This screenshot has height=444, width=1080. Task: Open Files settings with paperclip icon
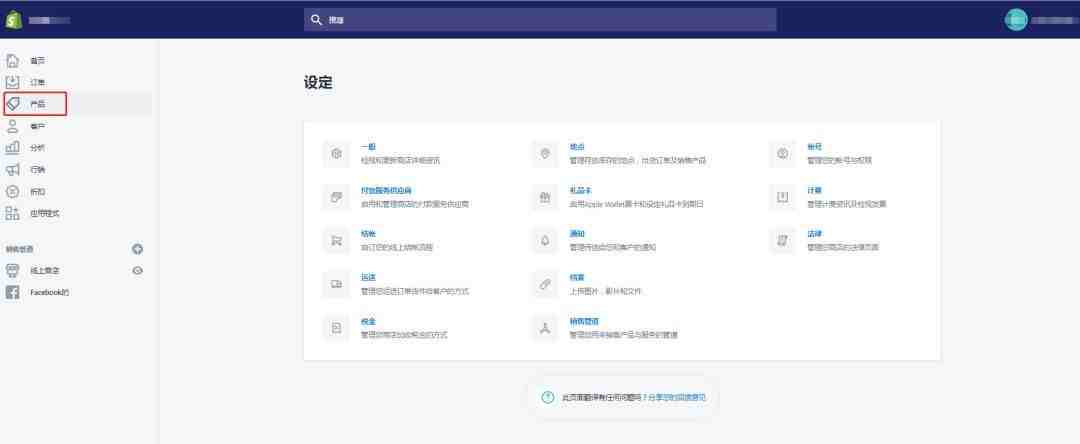[x=545, y=284]
